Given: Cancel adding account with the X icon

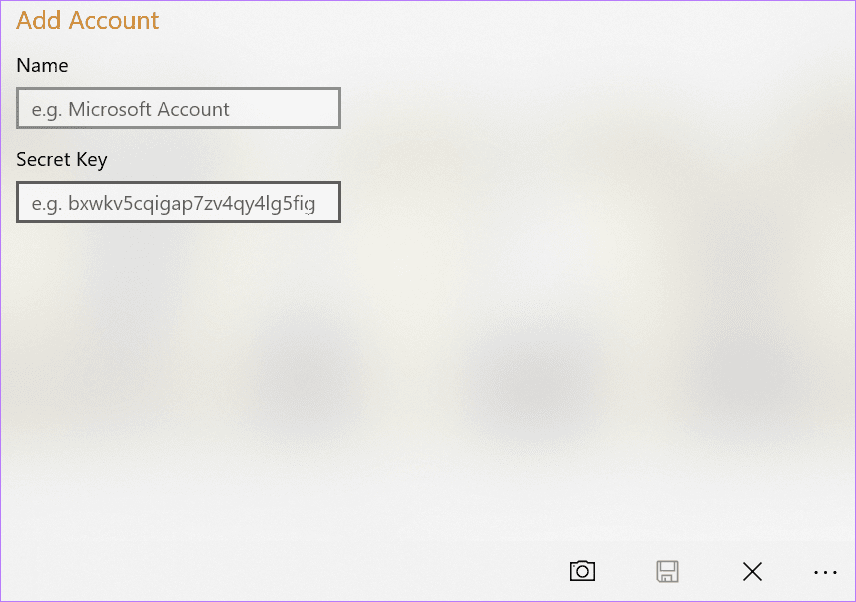Looking at the screenshot, I should click(752, 571).
